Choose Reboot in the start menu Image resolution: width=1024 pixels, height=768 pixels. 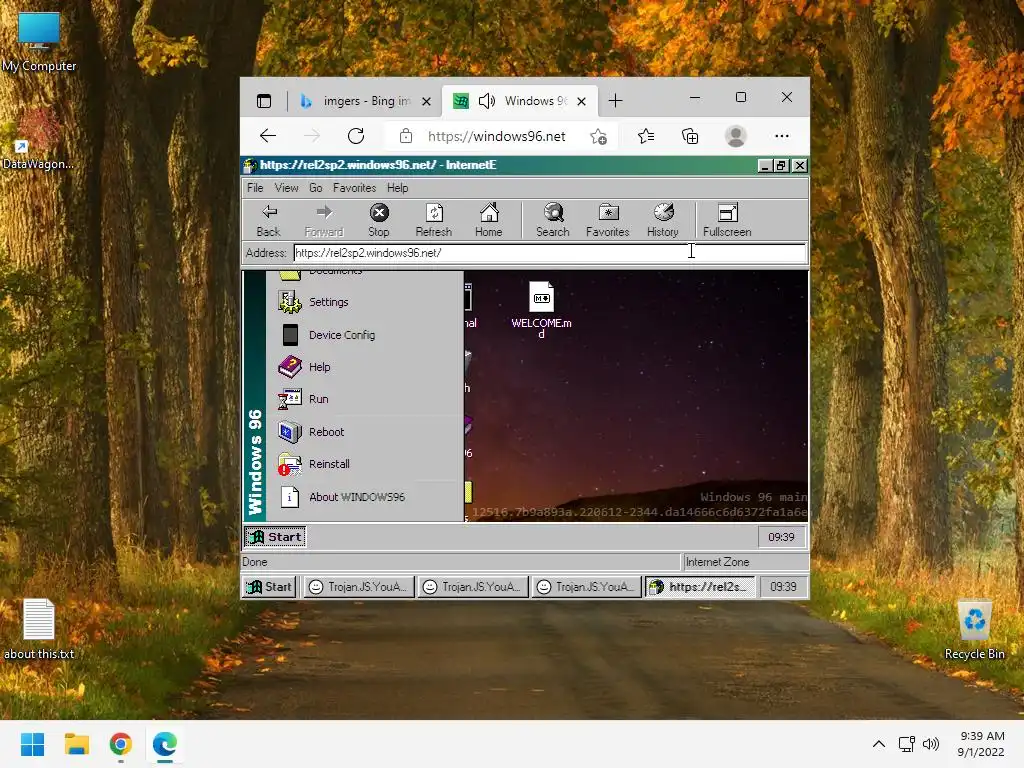366,432
